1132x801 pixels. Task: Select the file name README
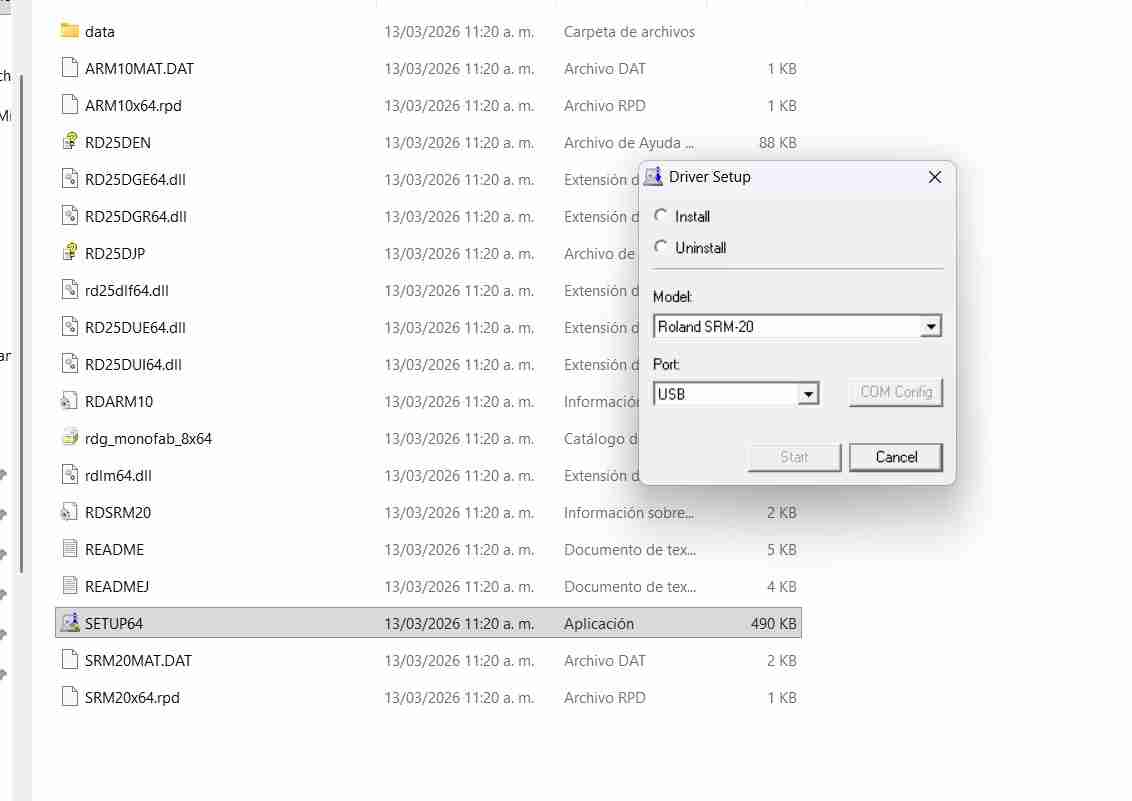(114, 549)
